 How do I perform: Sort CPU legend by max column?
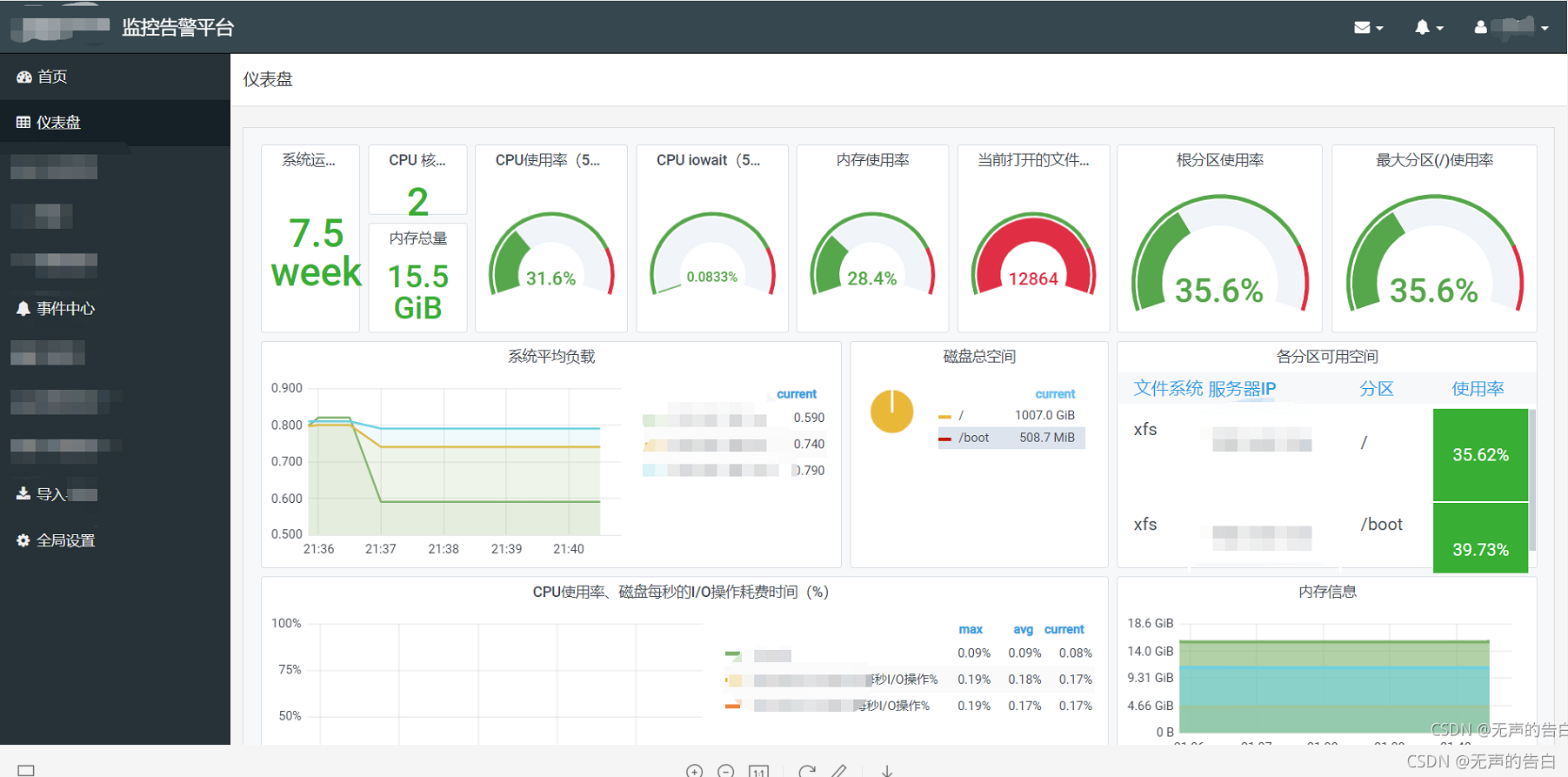[971, 629]
